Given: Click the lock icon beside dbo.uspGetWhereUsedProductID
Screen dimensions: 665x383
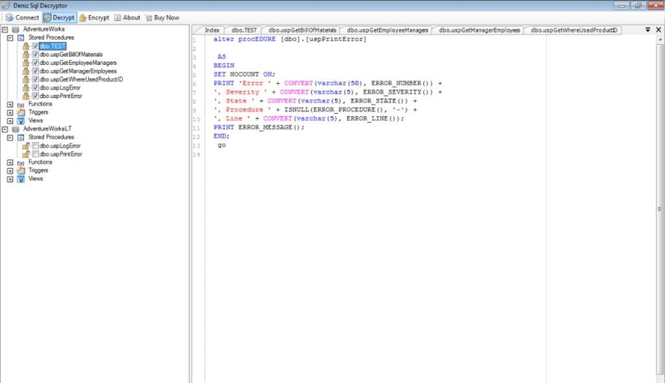Looking at the screenshot, I should [x=26, y=79].
